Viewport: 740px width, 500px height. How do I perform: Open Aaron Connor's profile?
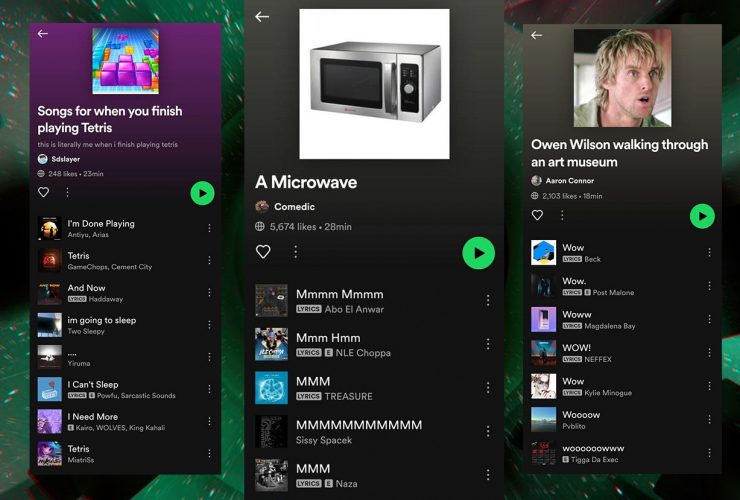coord(568,181)
